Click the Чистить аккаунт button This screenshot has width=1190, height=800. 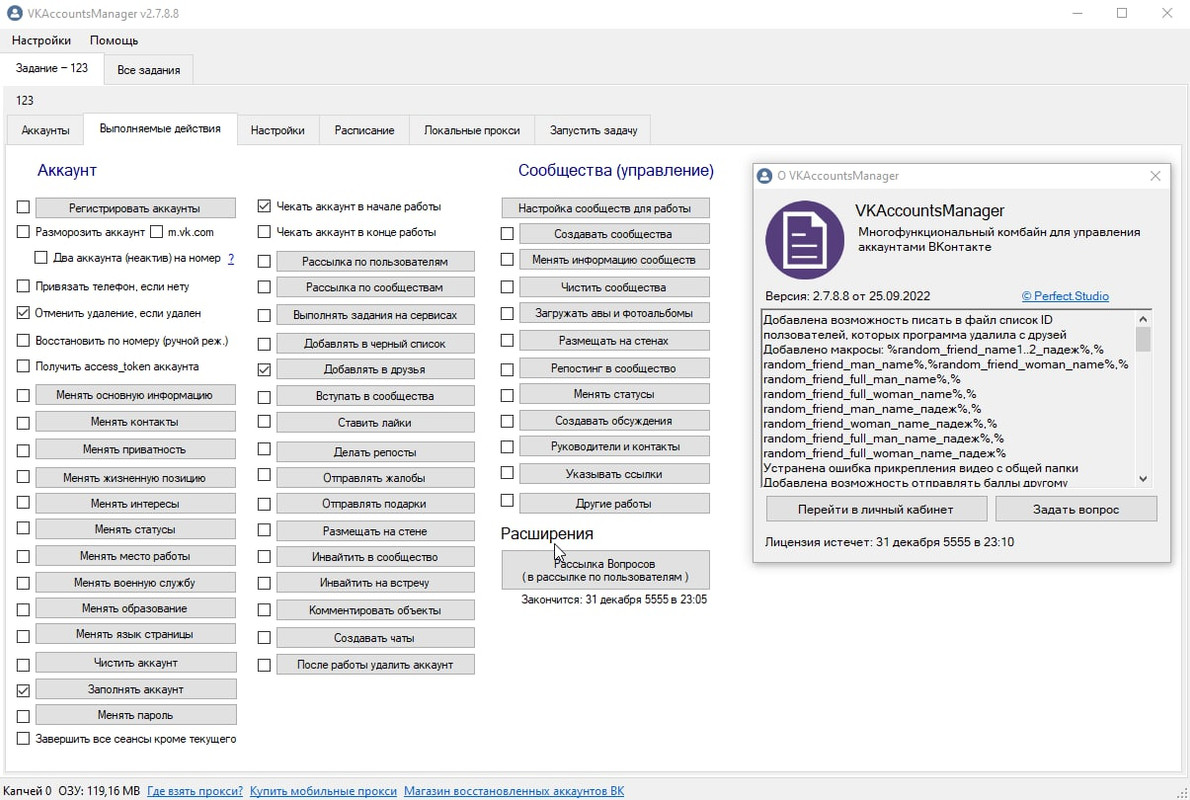pos(135,663)
